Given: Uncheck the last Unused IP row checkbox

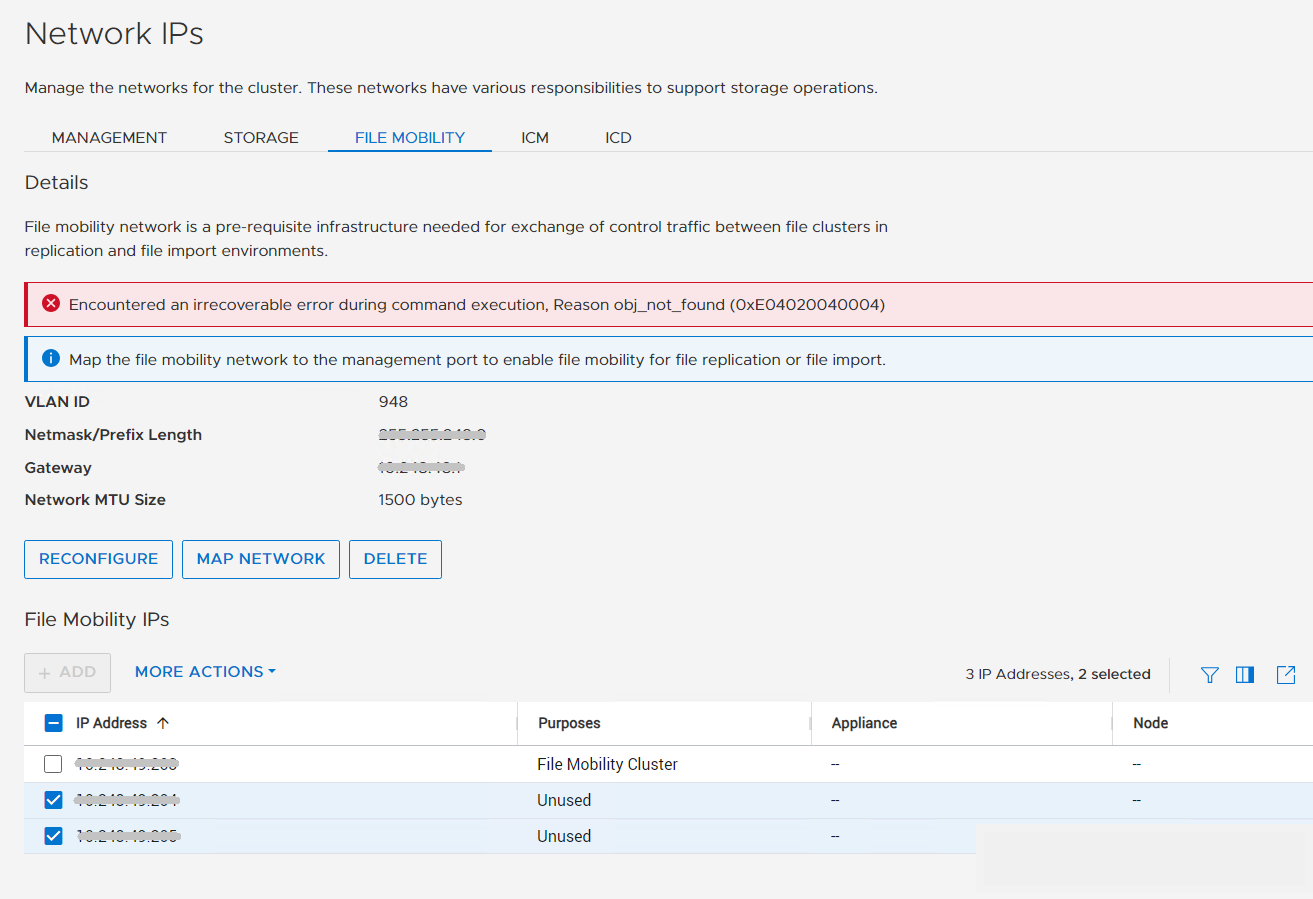Looking at the screenshot, I should (53, 835).
